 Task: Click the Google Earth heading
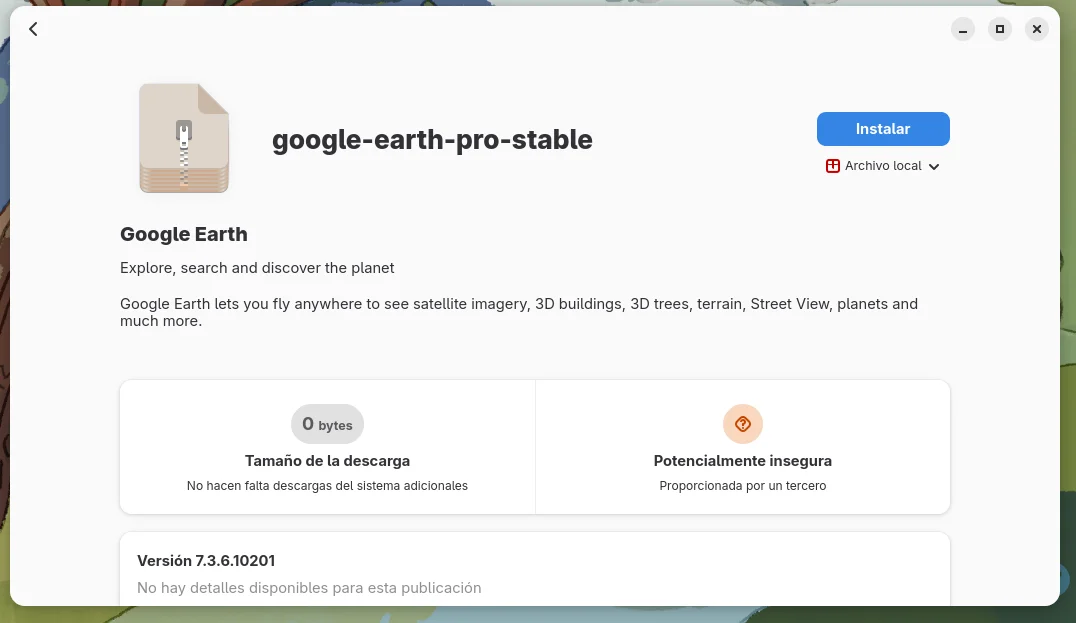[x=184, y=234]
